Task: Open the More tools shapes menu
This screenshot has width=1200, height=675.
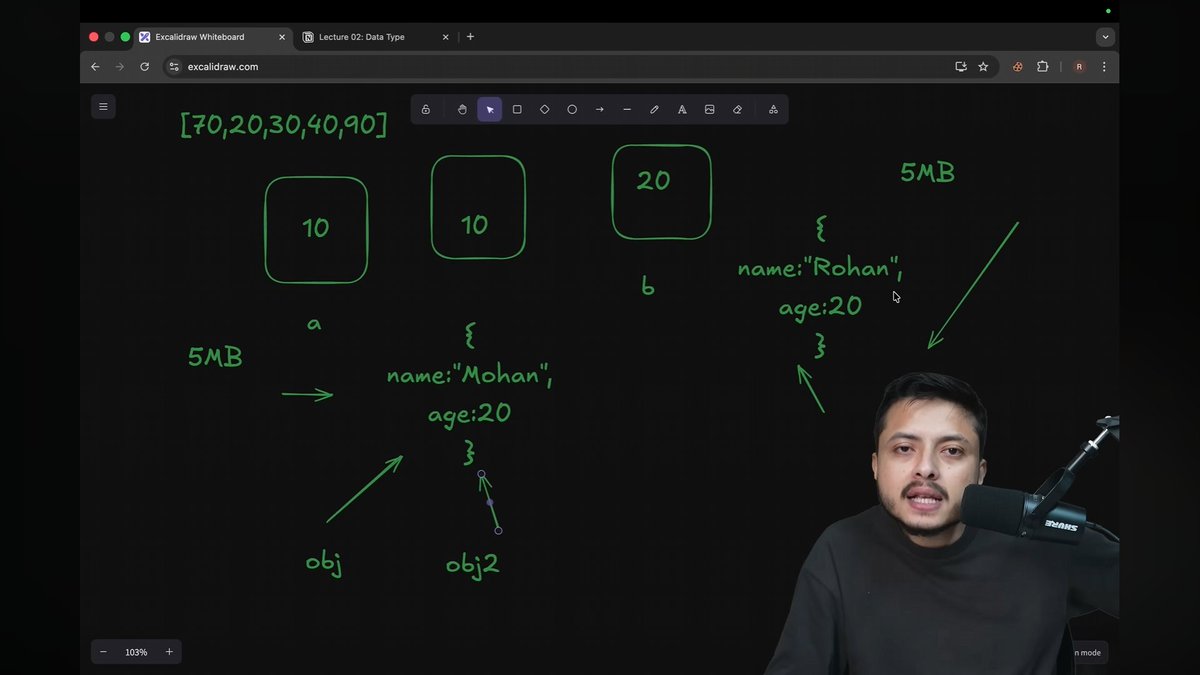Action: coord(773,109)
